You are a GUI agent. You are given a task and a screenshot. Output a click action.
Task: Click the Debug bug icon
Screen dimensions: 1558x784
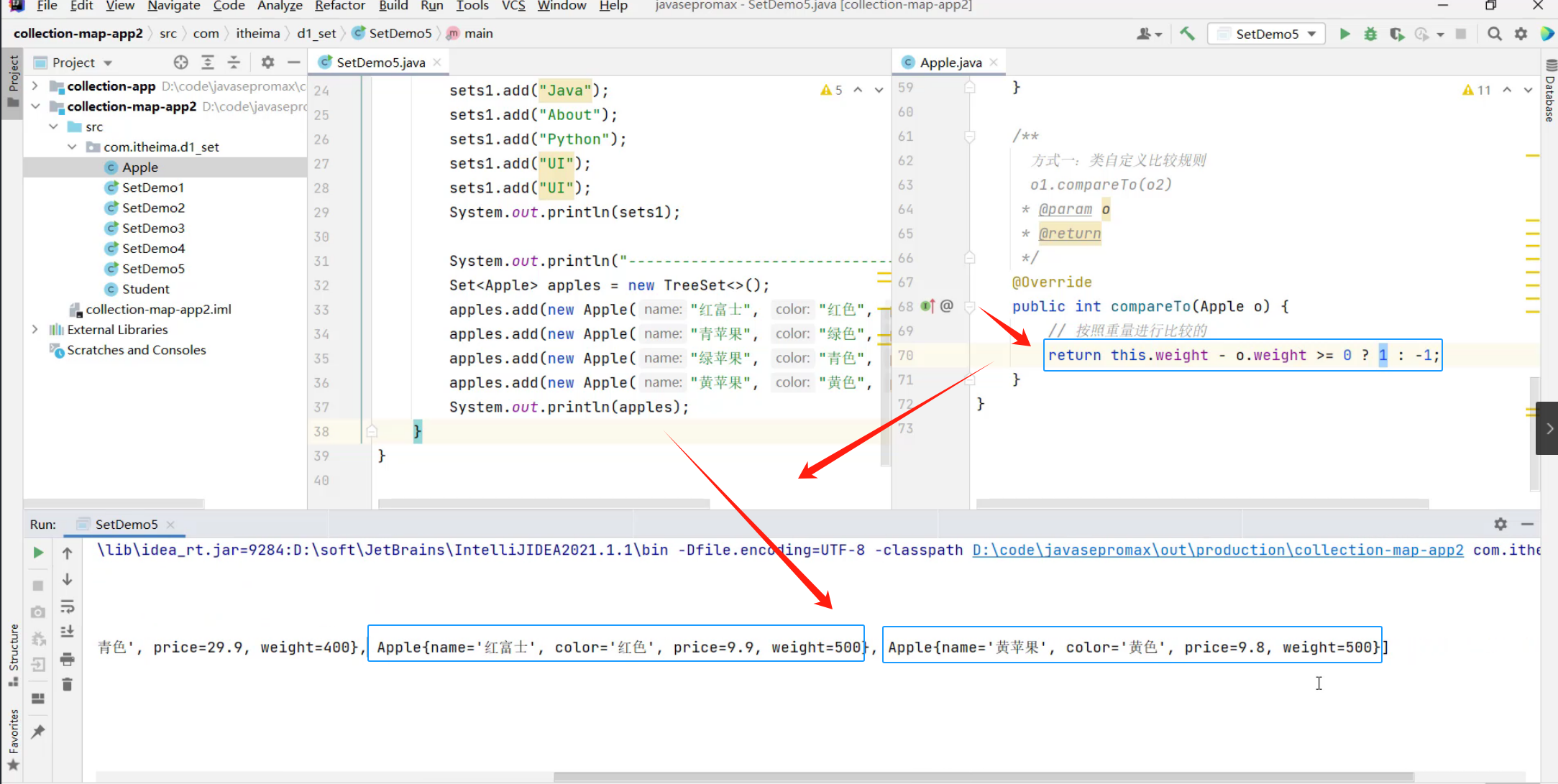point(1370,34)
